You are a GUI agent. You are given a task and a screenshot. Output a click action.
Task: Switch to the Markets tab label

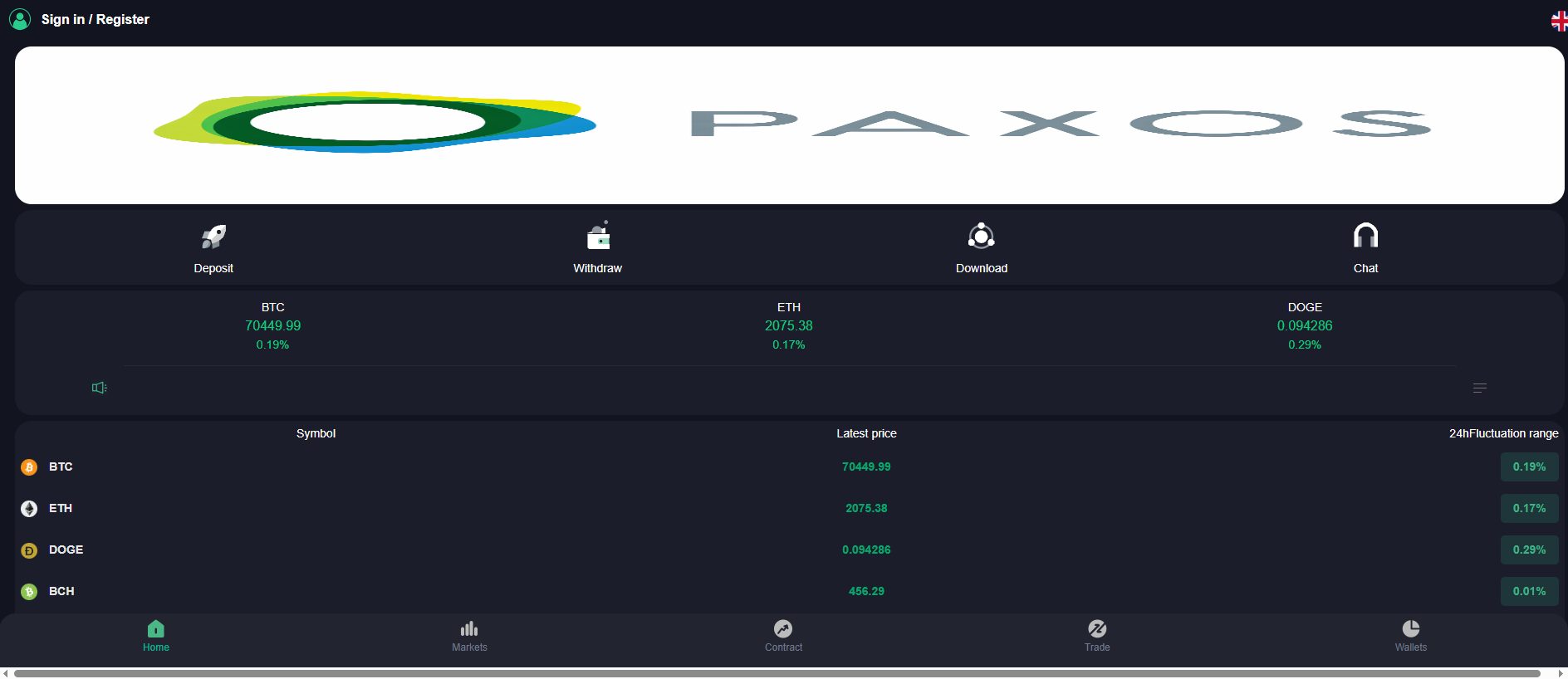pyautogui.click(x=469, y=647)
